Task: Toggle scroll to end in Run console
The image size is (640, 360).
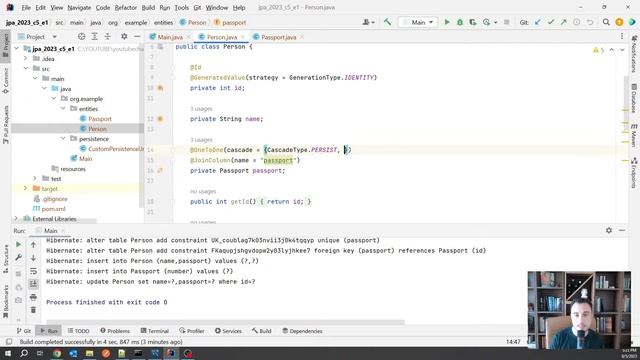Action: tap(33, 284)
